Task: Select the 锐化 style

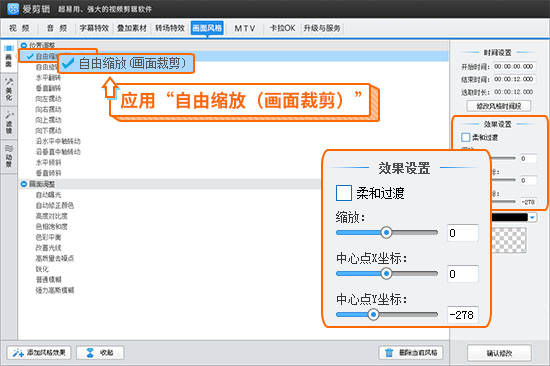Action: point(42,269)
